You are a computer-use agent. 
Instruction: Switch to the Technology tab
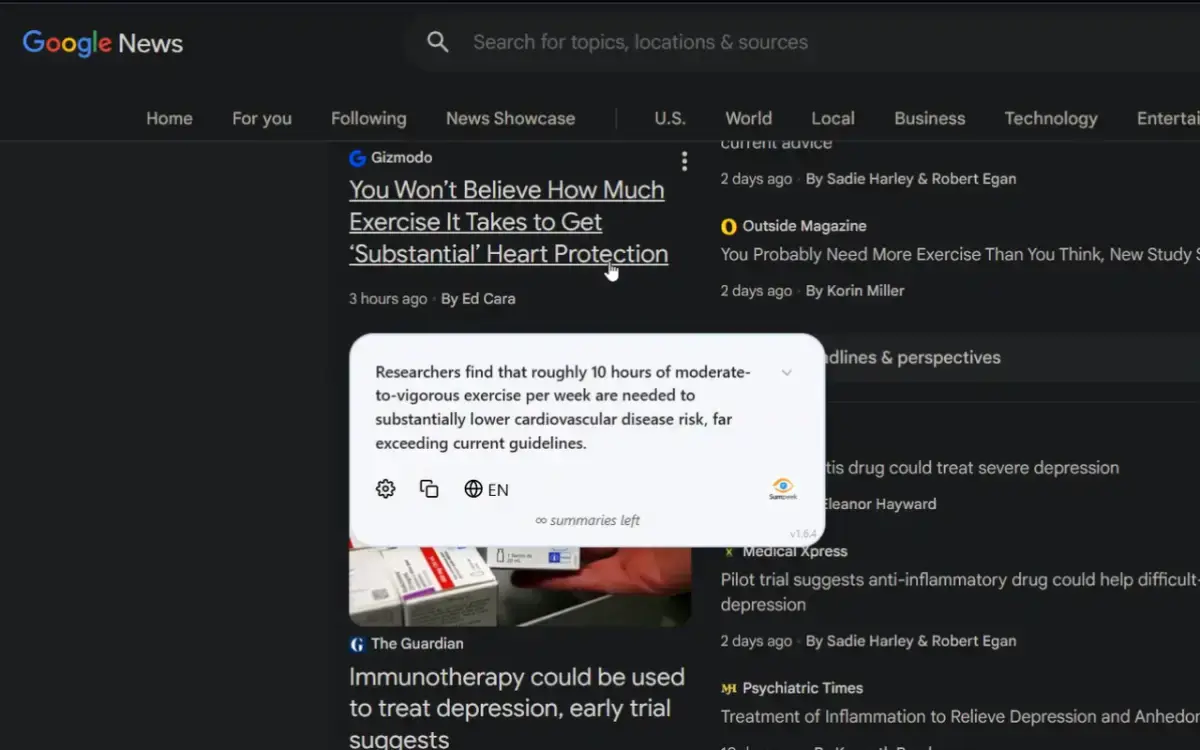(1051, 118)
